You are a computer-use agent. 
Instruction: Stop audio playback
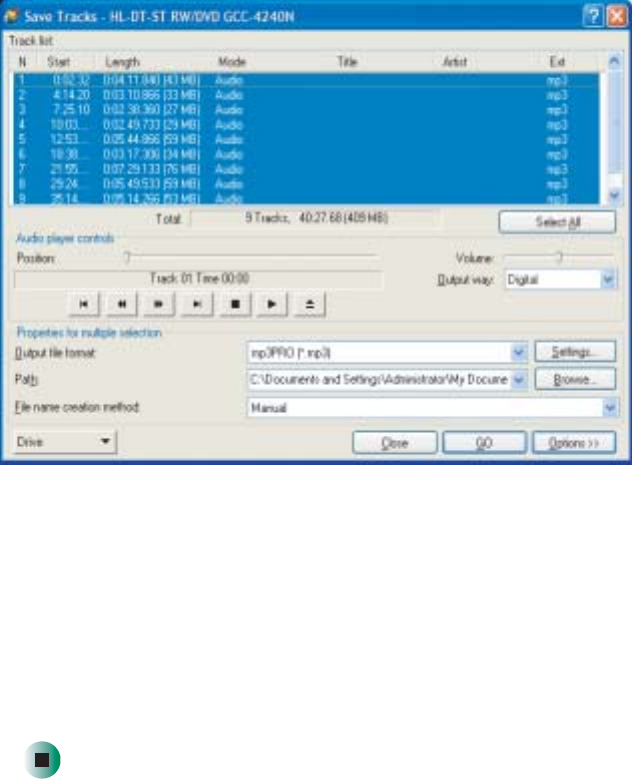point(235,304)
